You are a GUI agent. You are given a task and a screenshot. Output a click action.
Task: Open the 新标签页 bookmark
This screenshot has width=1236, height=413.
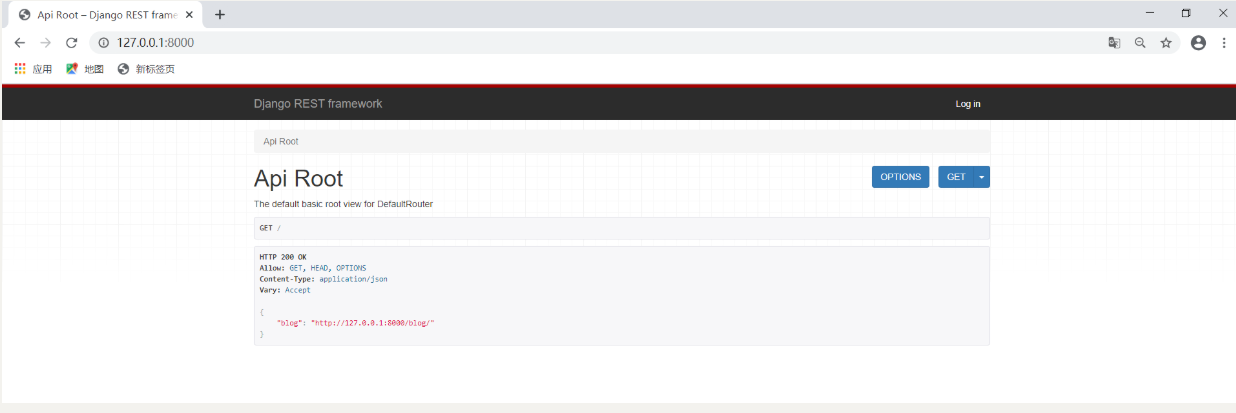pos(146,69)
